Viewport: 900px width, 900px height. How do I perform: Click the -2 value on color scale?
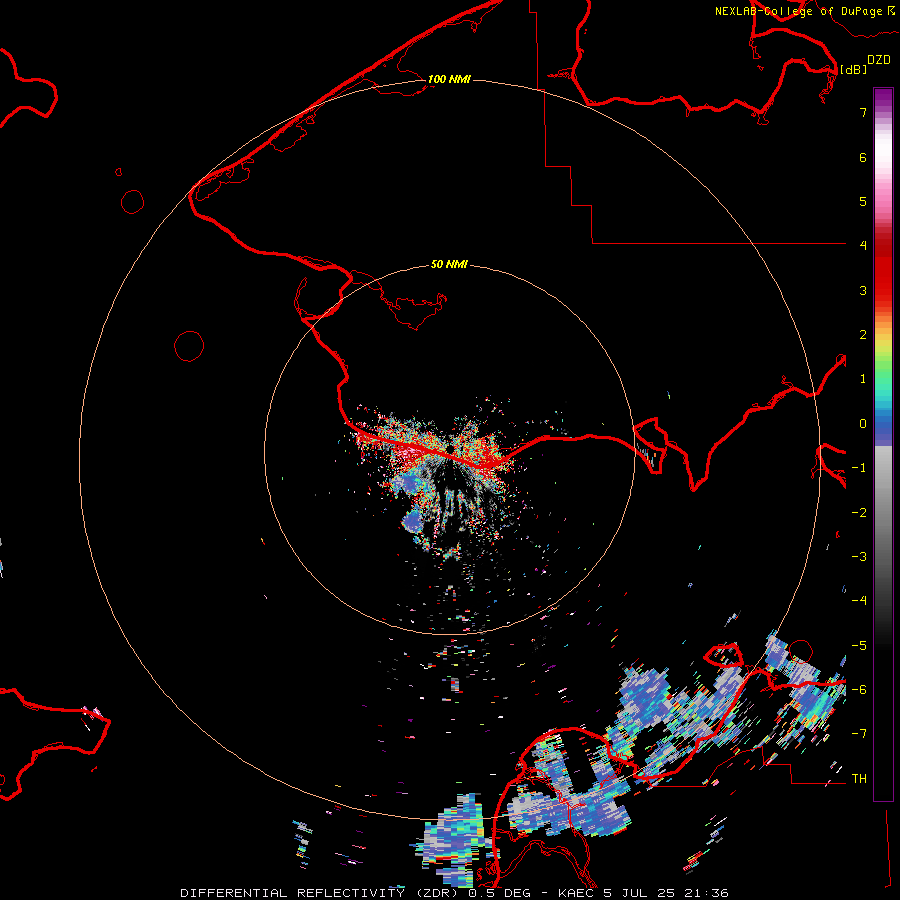(x=859, y=513)
